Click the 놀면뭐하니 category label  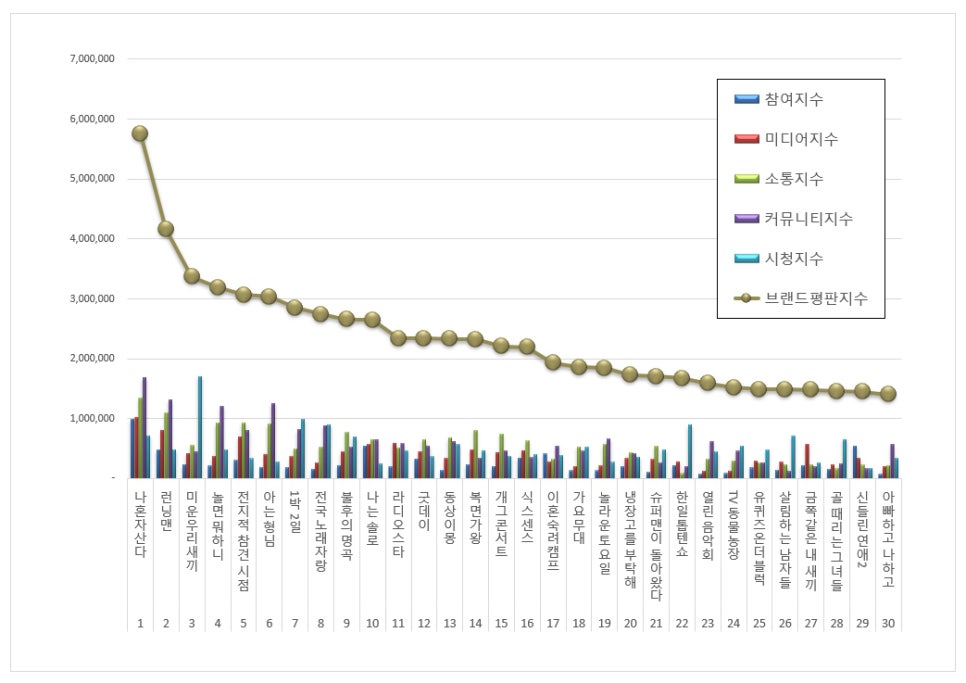click(218, 525)
